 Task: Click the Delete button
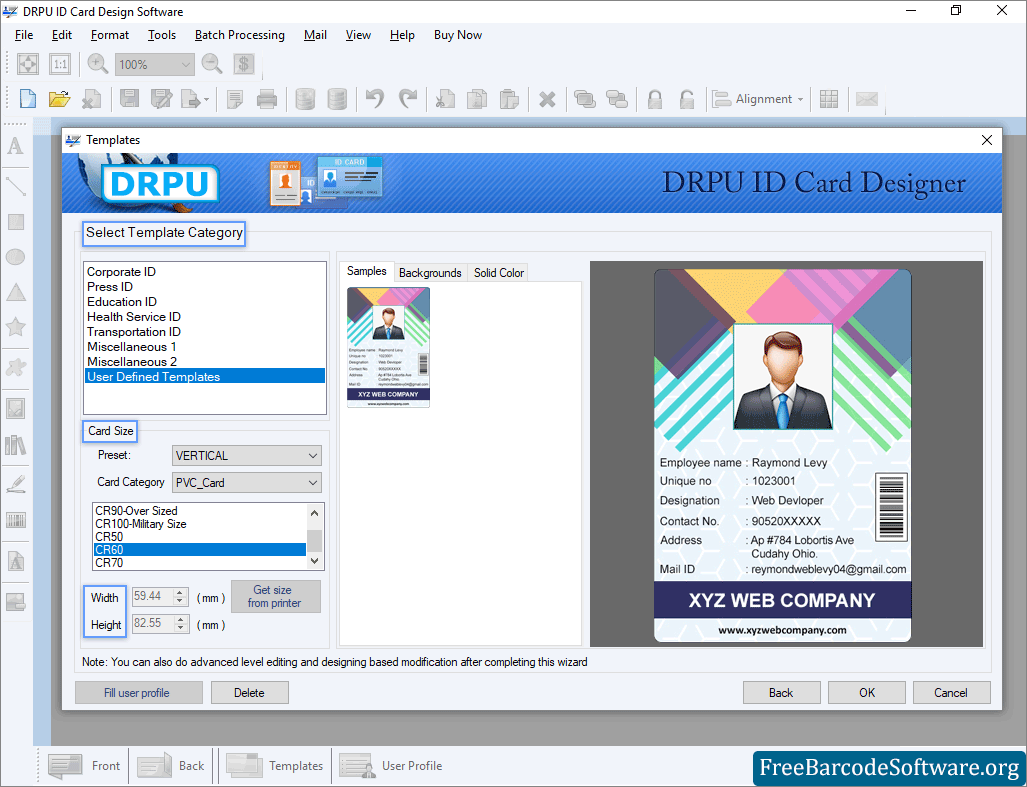(x=250, y=693)
